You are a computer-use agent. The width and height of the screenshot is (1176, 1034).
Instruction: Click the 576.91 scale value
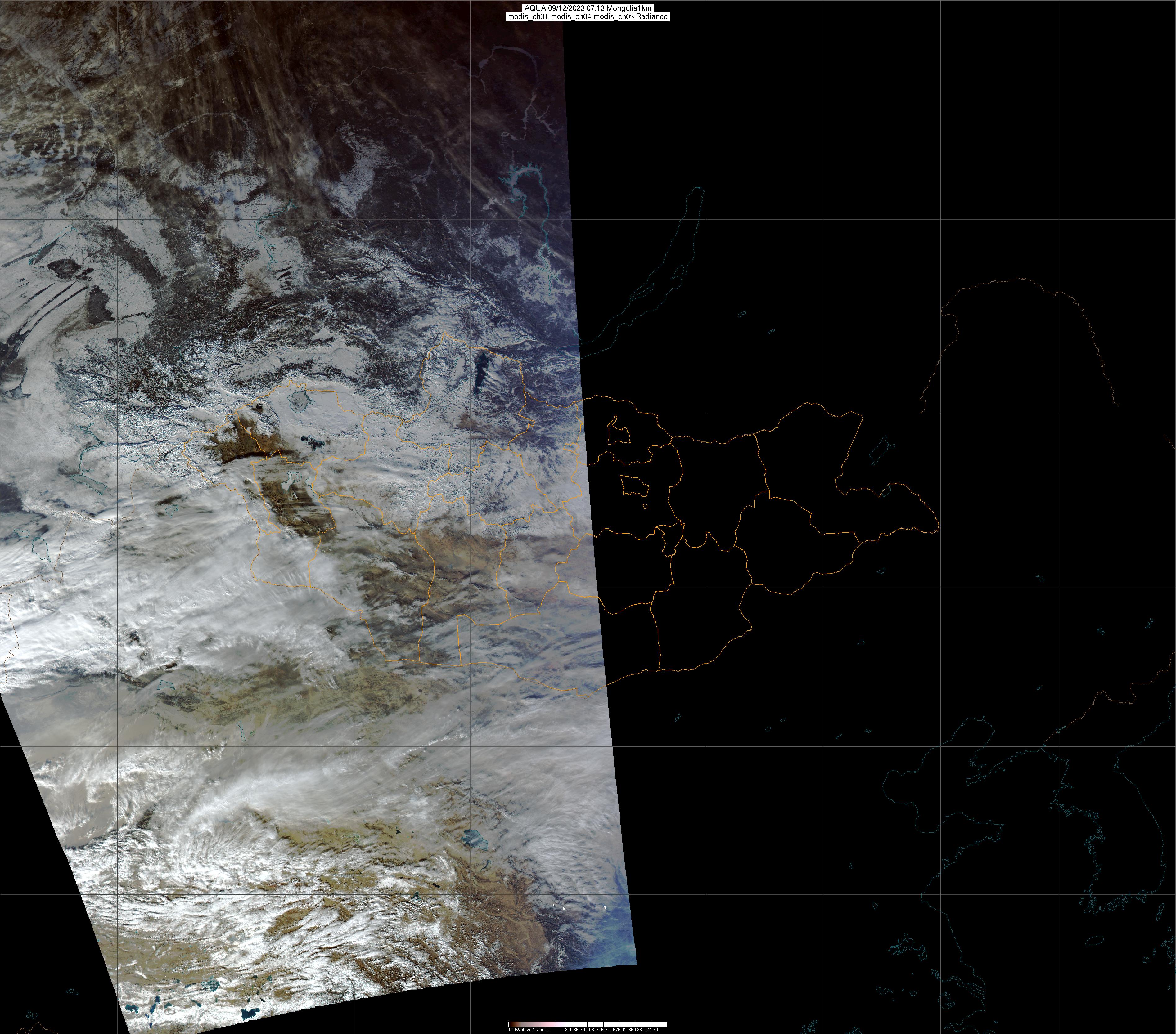point(619,1029)
